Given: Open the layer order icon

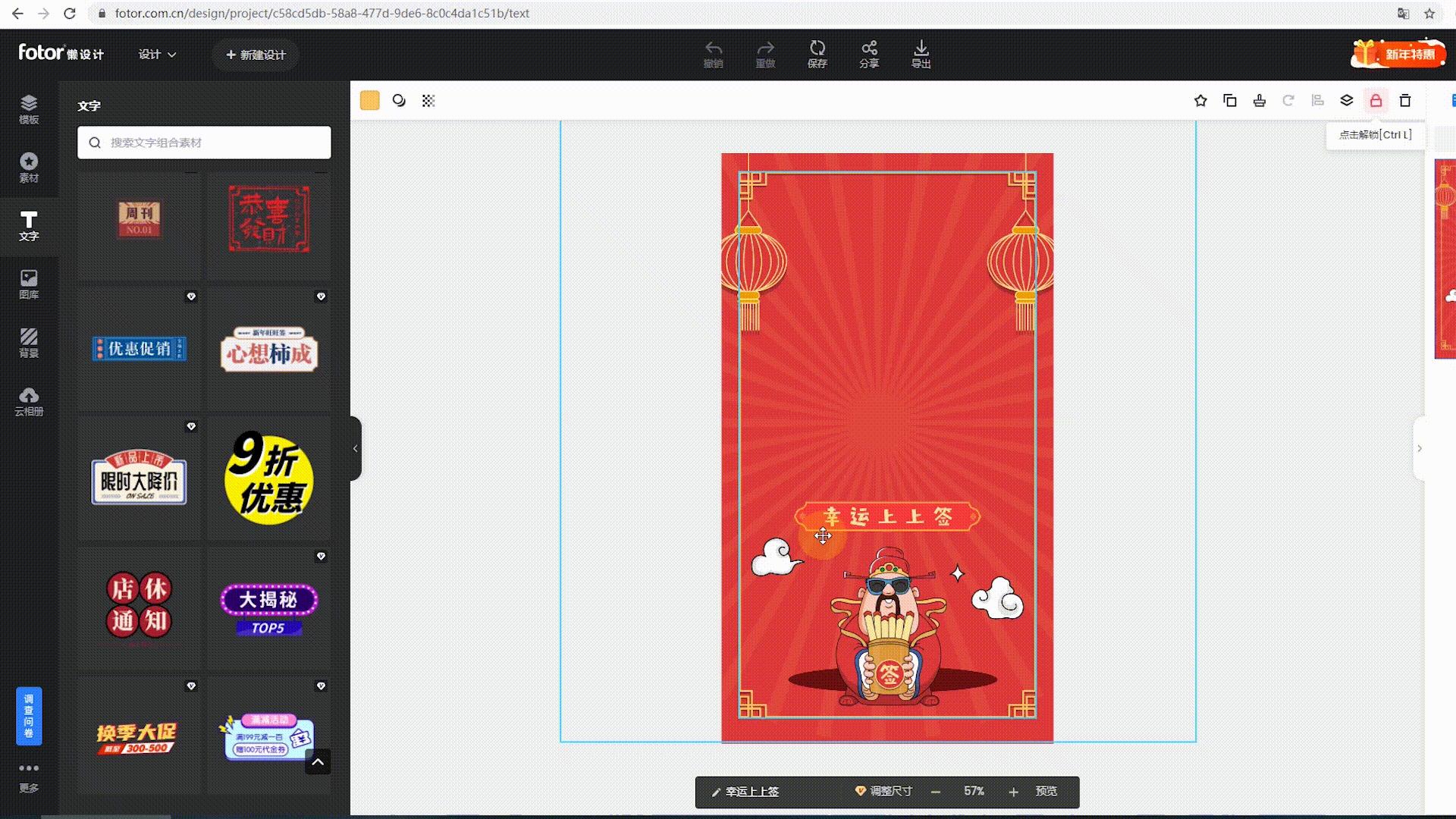Looking at the screenshot, I should click(1347, 100).
